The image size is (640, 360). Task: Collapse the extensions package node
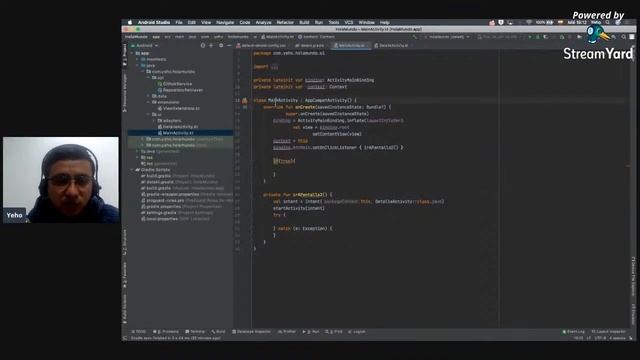pyautogui.click(x=149, y=102)
